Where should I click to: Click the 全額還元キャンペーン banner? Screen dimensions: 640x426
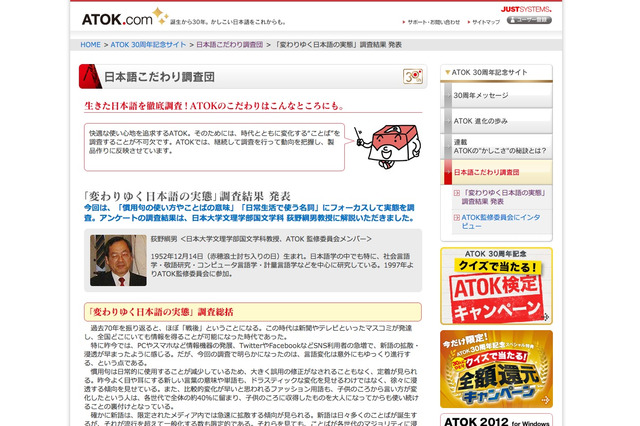pyautogui.click(x=496, y=369)
